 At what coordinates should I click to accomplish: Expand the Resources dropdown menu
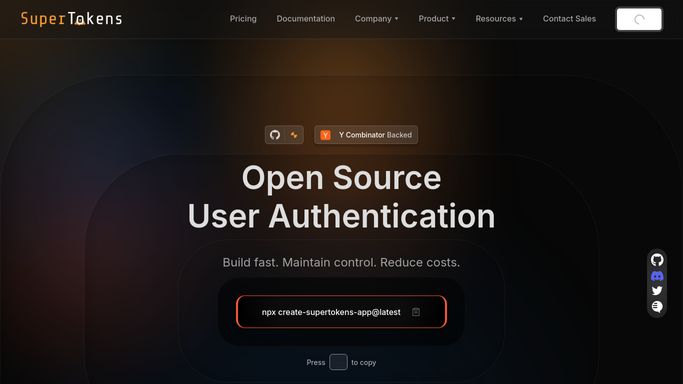pyautogui.click(x=499, y=19)
